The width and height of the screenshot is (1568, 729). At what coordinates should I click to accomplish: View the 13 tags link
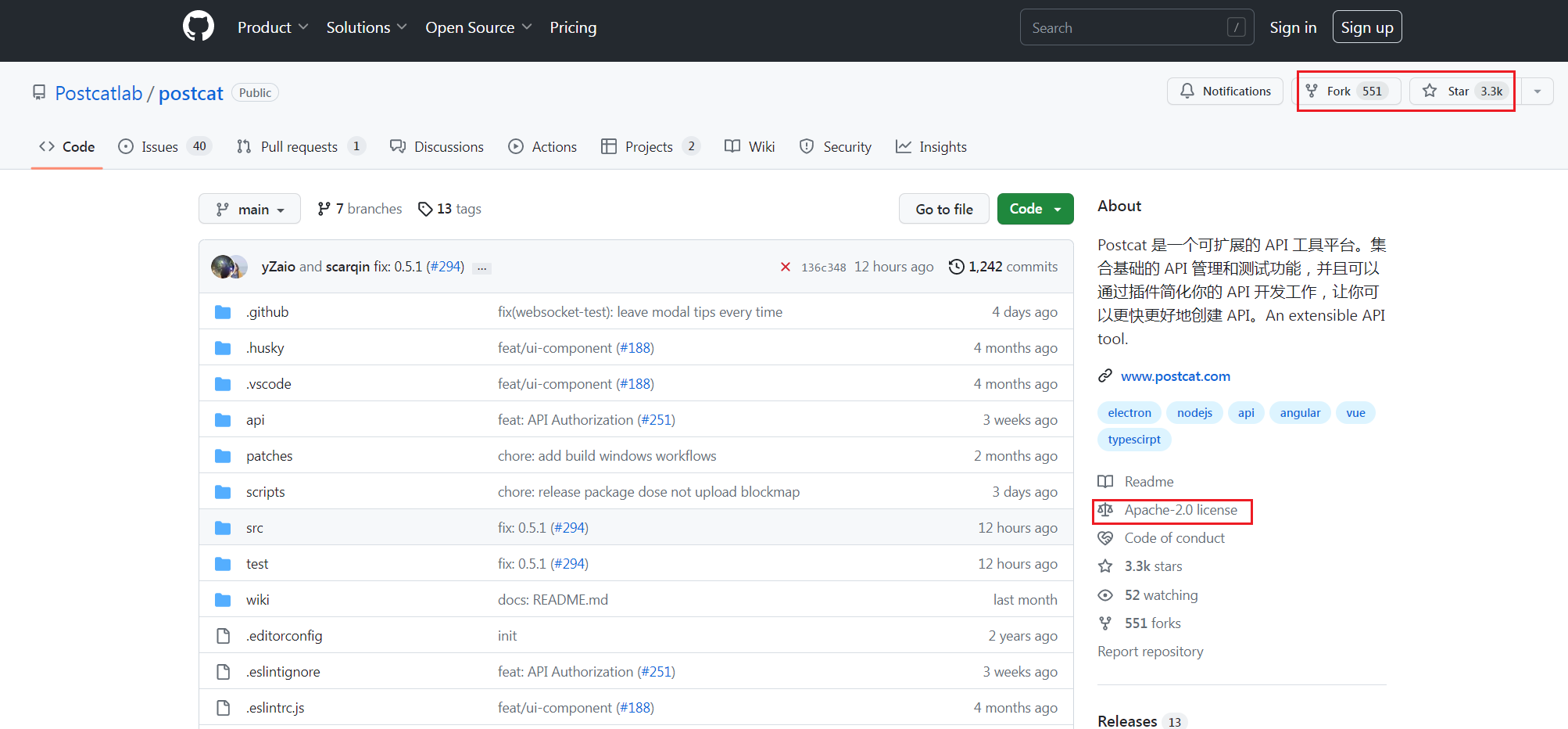[449, 209]
